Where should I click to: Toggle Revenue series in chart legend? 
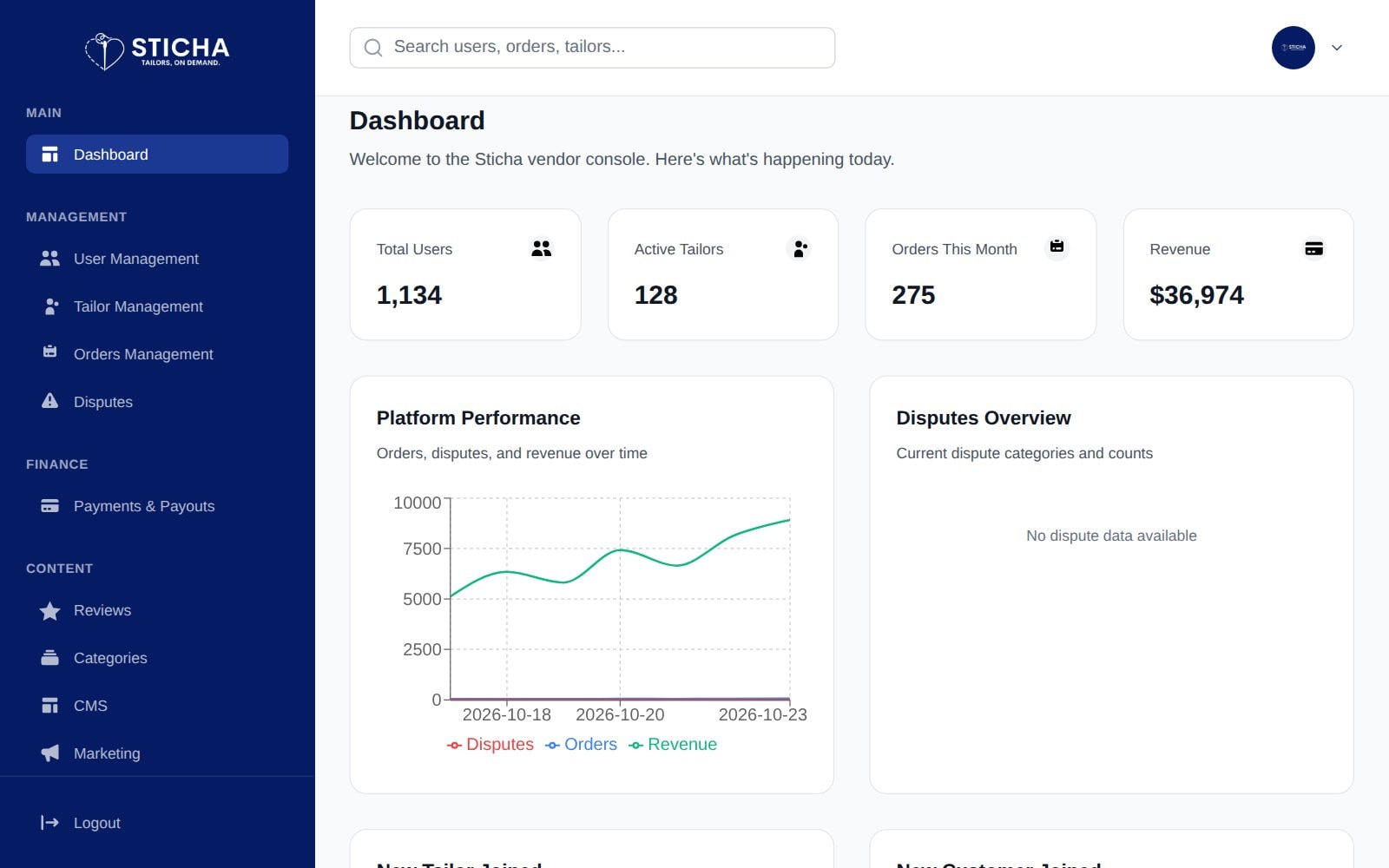(x=673, y=745)
